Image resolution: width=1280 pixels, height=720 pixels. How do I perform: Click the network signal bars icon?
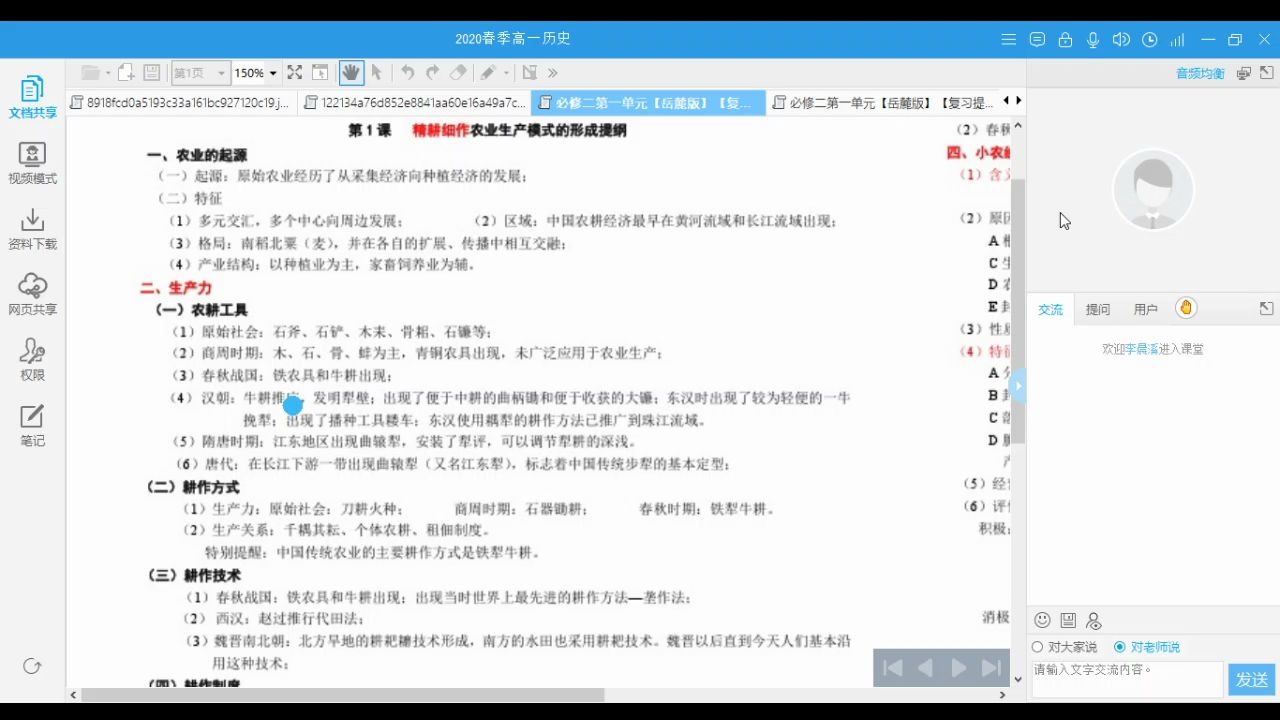click(x=1177, y=40)
